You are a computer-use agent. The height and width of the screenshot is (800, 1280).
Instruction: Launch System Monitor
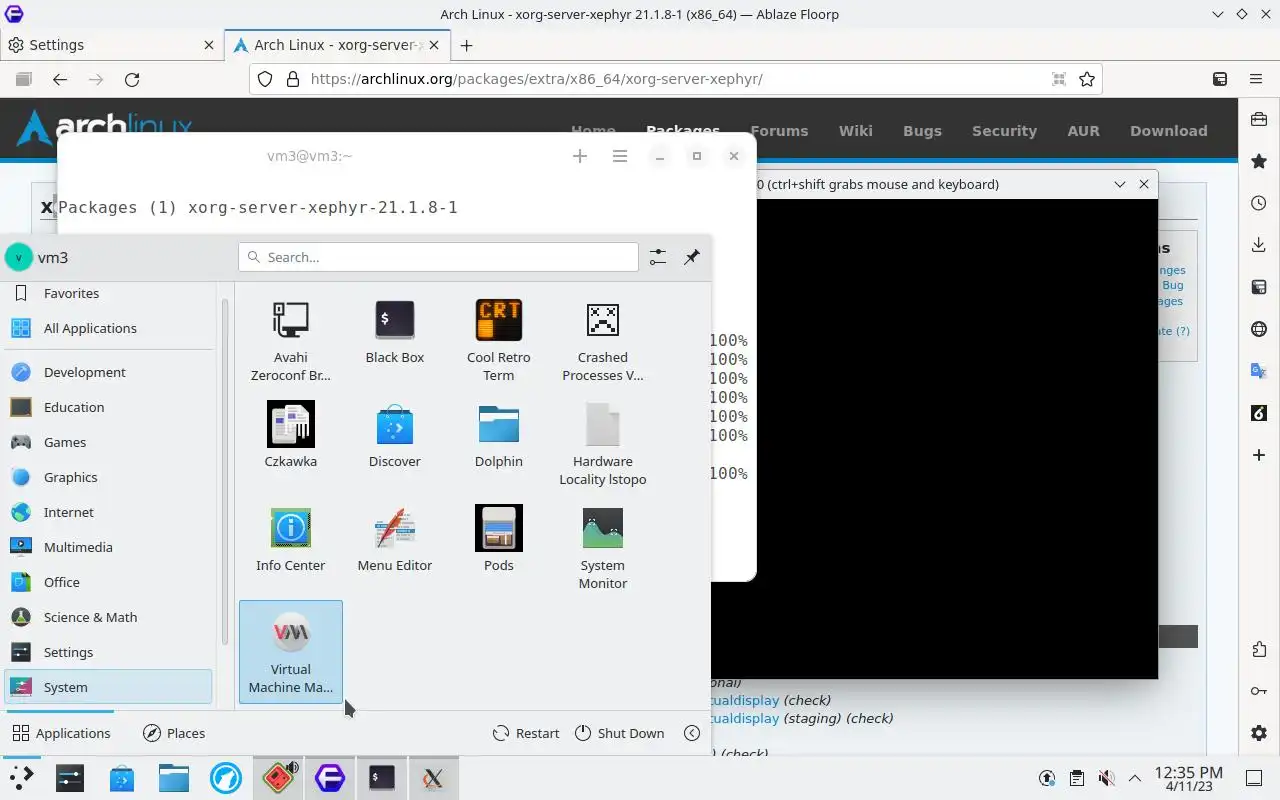point(602,548)
